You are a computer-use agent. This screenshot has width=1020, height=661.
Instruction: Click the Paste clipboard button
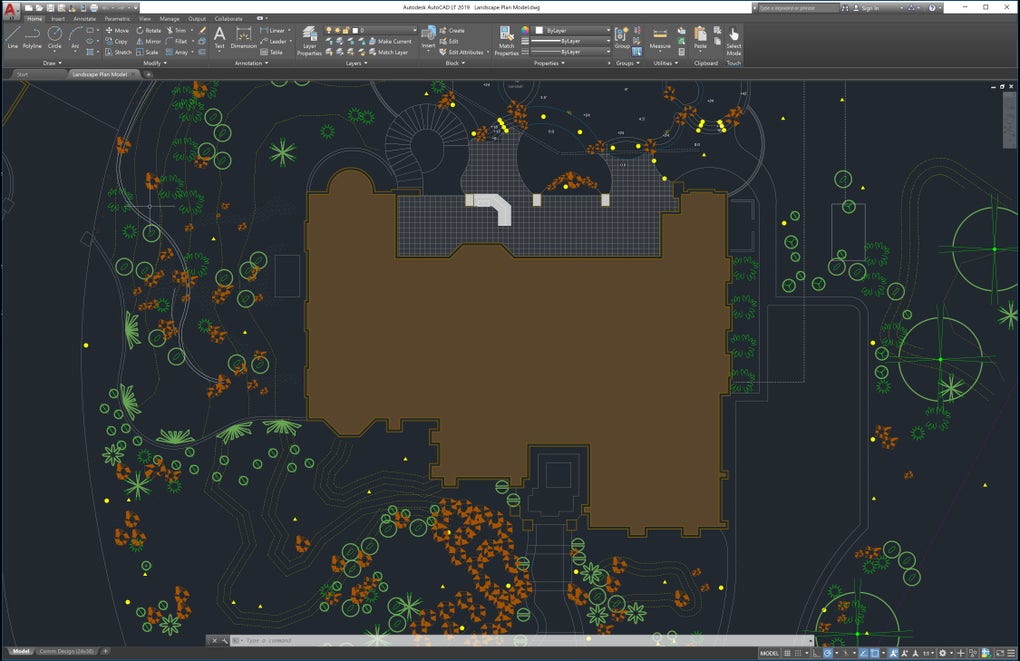tap(700, 38)
